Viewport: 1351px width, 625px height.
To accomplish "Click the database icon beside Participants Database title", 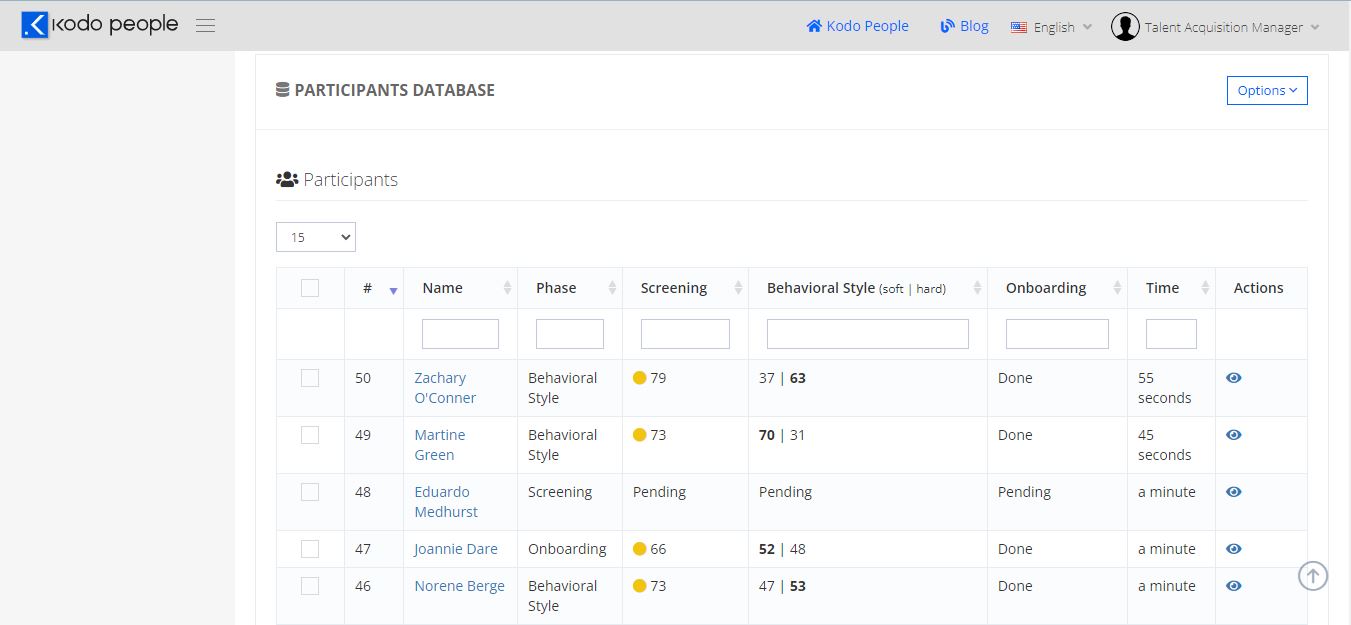I will pos(281,89).
